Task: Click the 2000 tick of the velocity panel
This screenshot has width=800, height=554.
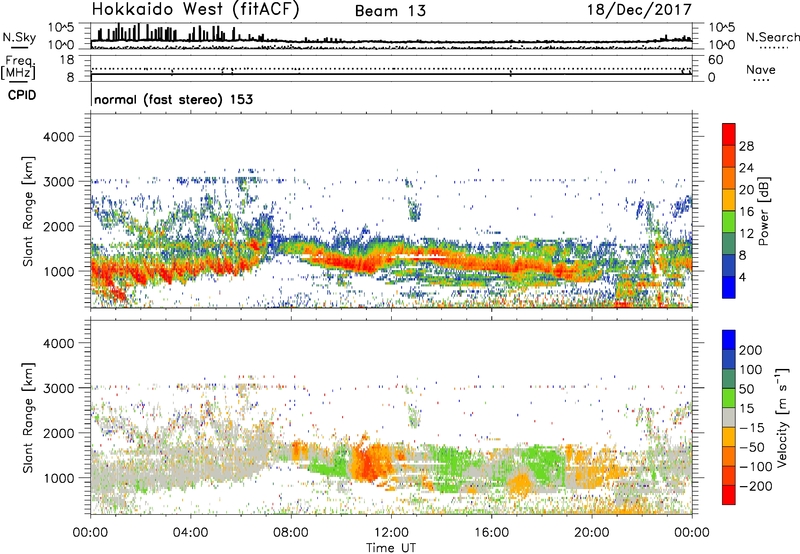Action: tap(59, 433)
